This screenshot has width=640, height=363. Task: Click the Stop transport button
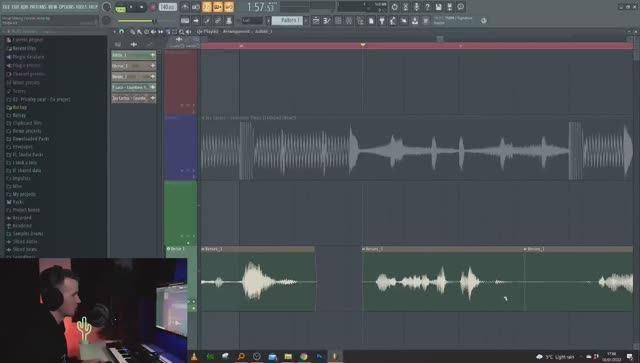142,7
